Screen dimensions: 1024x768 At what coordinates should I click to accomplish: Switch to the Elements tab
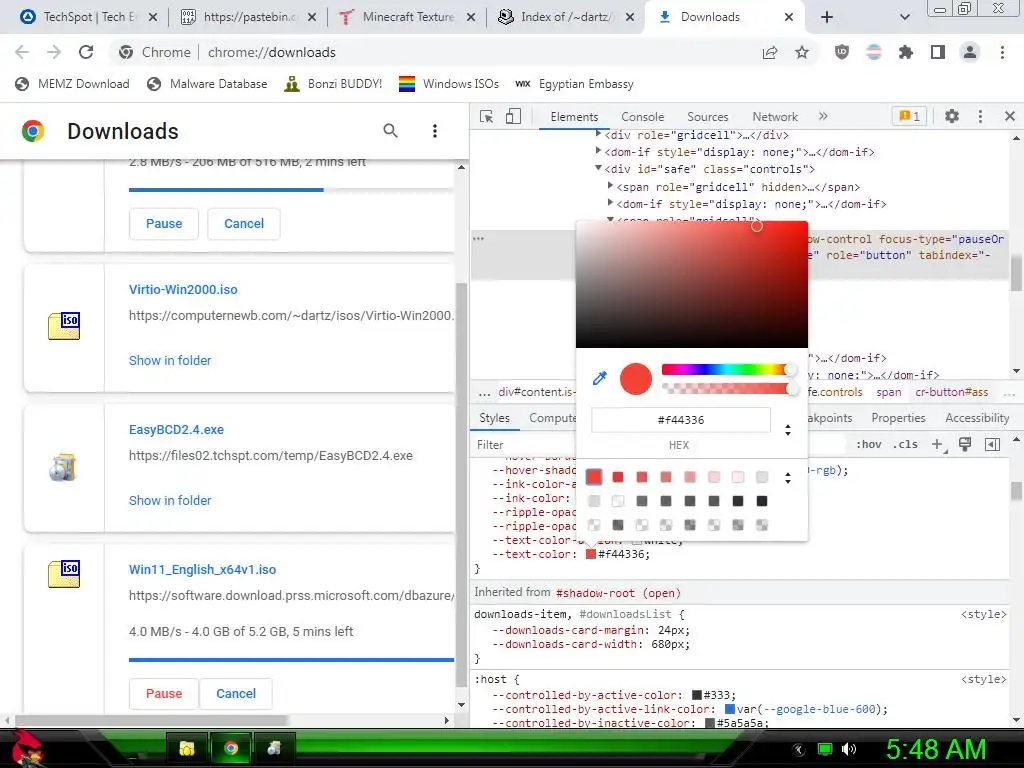coord(574,116)
